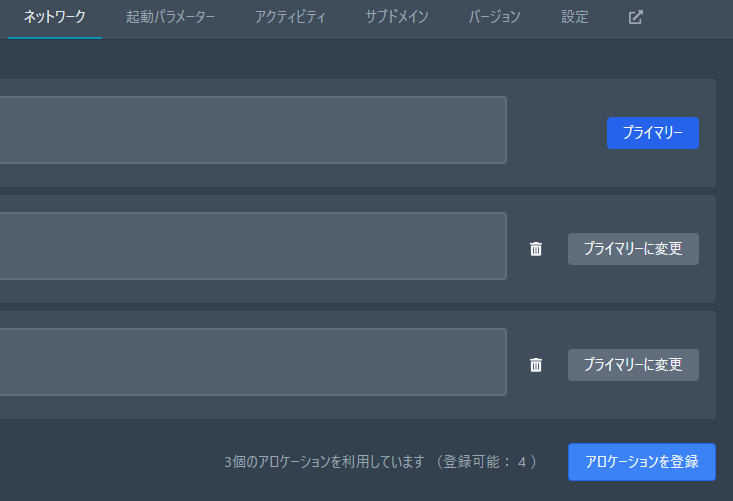Screen dimensions: 733x501
Task: Click the 3個のアロケーションを利用しています status text
Action: [325, 462]
